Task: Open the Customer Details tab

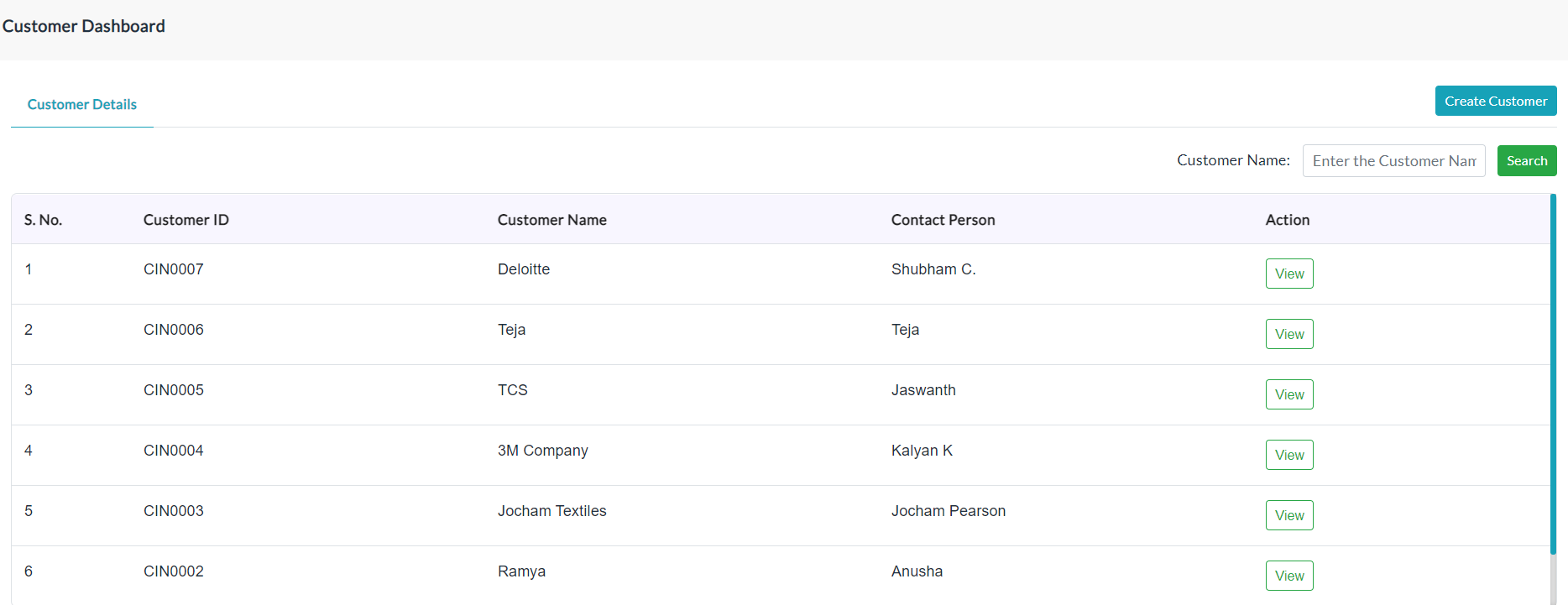Action: [x=82, y=104]
